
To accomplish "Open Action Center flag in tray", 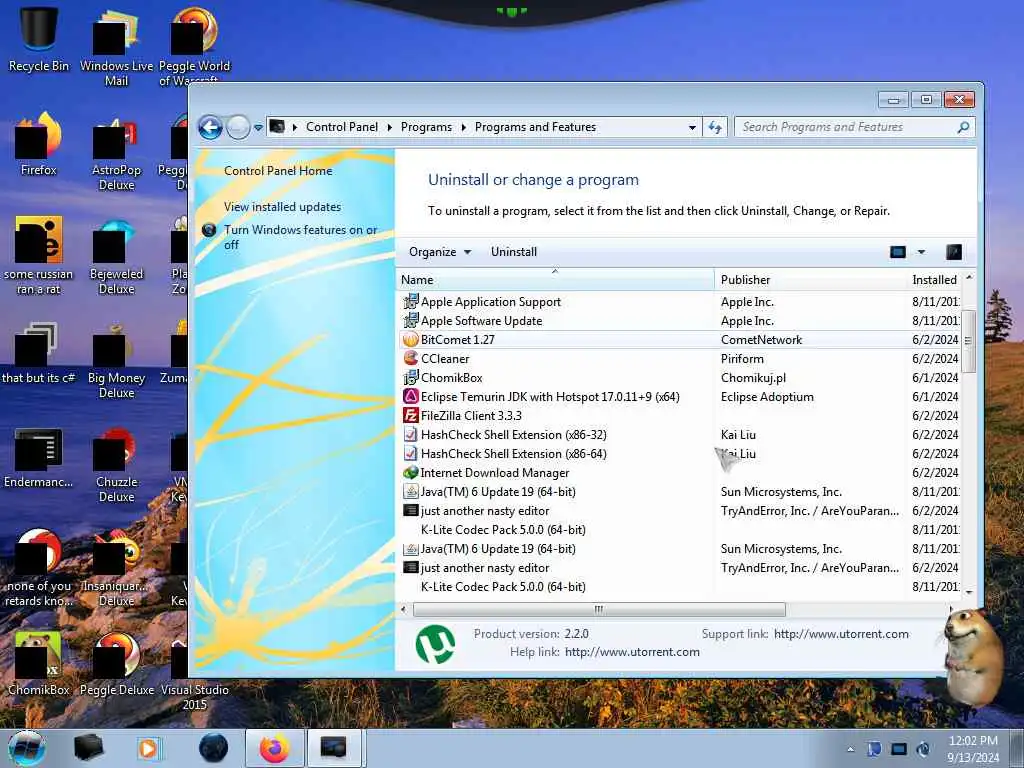I will [x=874, y=749].
